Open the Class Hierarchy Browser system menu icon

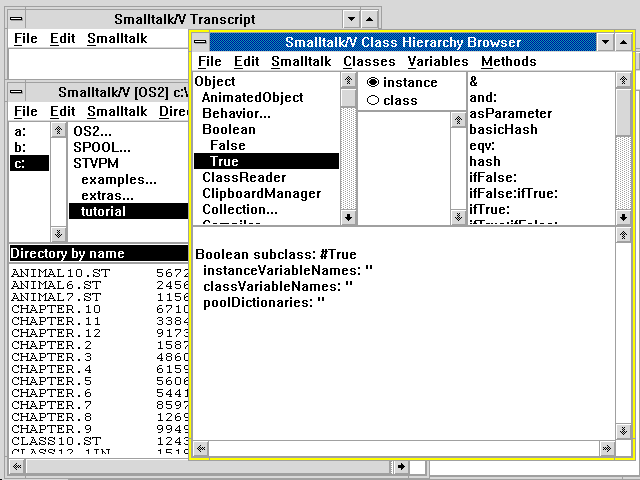(x=200, y=42)
